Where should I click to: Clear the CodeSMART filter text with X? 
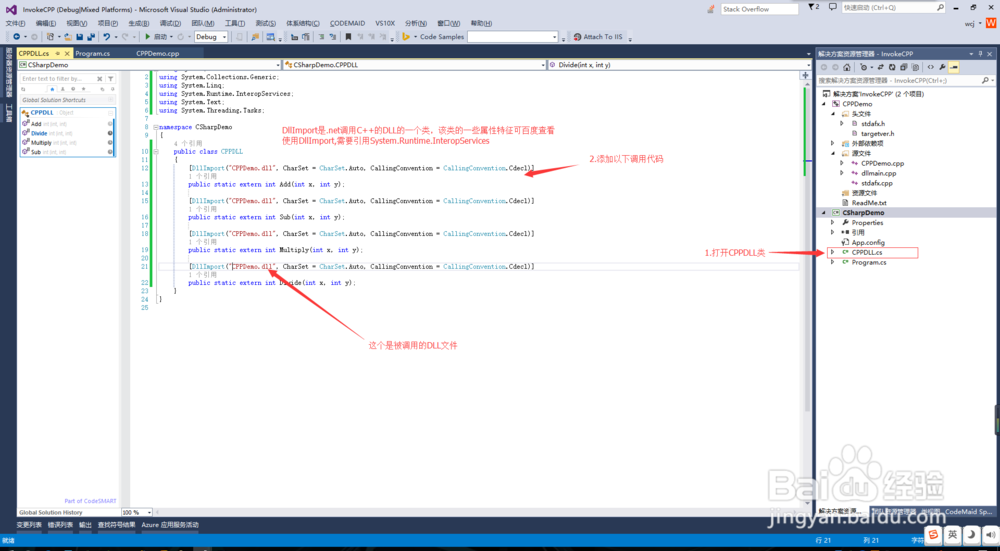(x=99, y=78)
